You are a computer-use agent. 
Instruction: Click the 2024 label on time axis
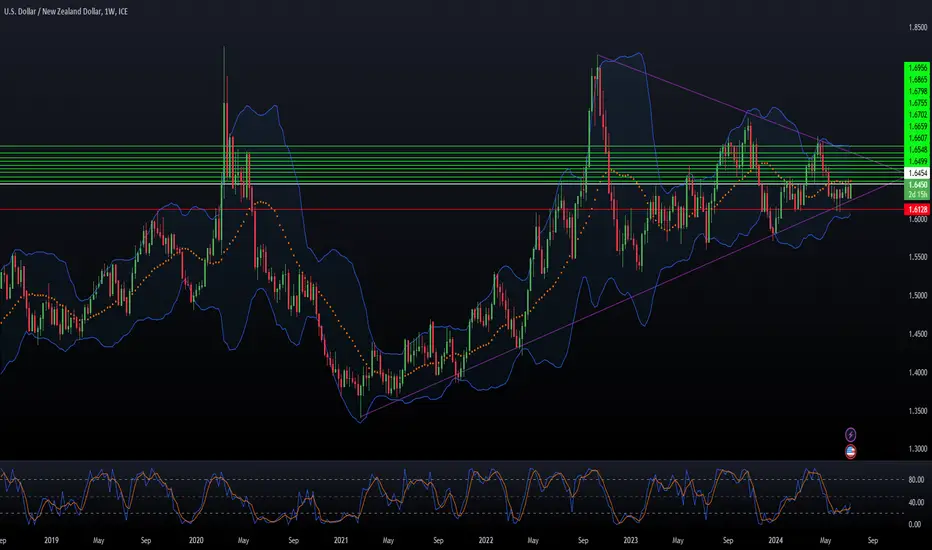point(775,540)
